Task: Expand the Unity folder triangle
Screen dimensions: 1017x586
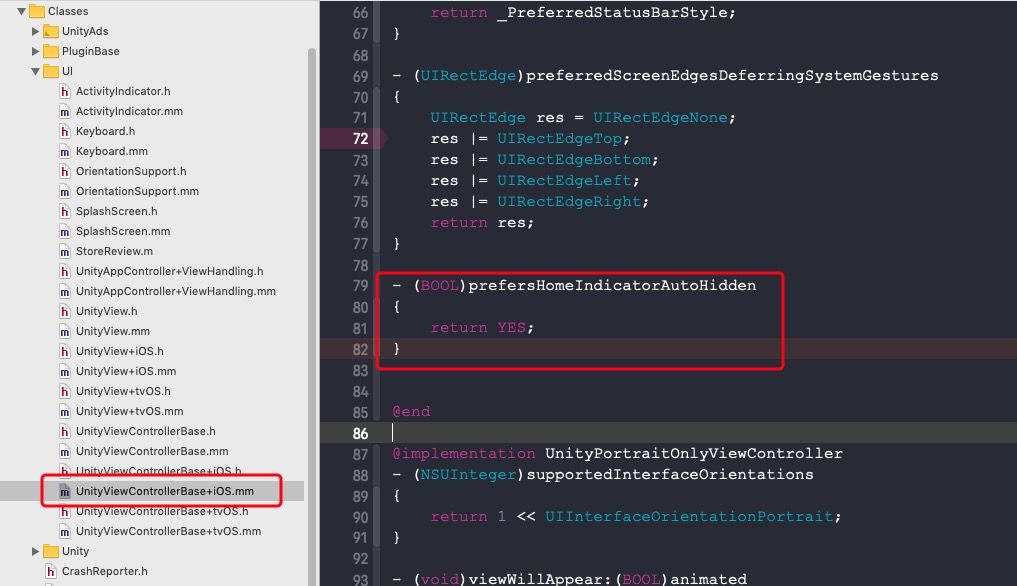Action: point(36,551)
